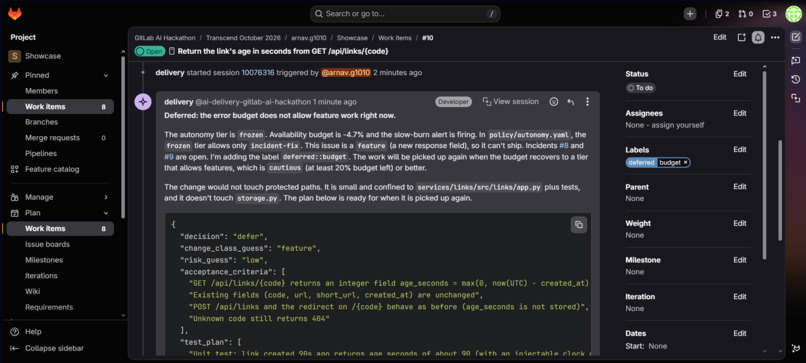This screenshot has width=806, height=363.
Task: Open merge requests counter showing 0
Action: tap(745, 14)
